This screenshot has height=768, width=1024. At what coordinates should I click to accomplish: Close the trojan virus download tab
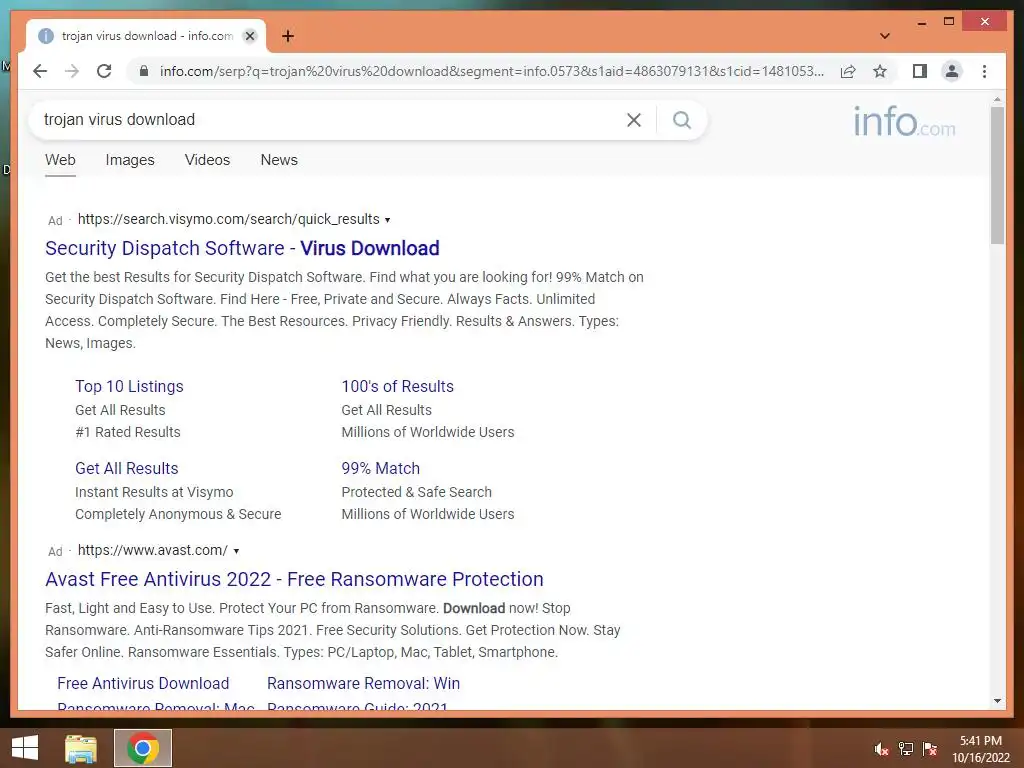[x=249, y=36]
